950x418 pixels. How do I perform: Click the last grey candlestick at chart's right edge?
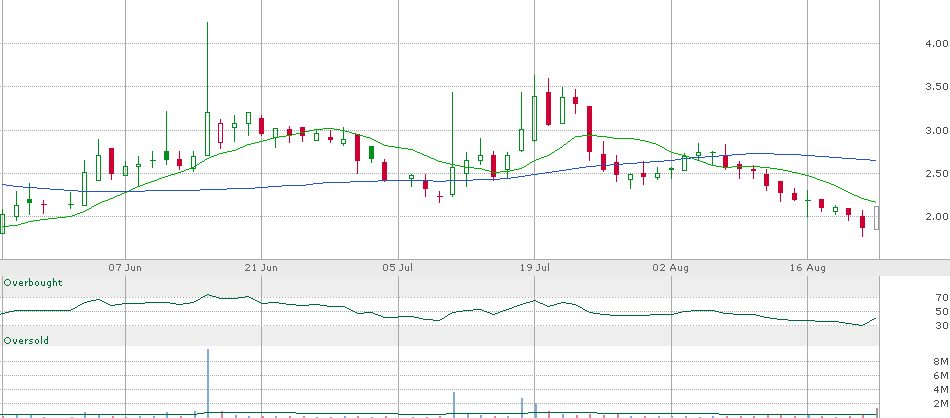click(x=876, y=217)
